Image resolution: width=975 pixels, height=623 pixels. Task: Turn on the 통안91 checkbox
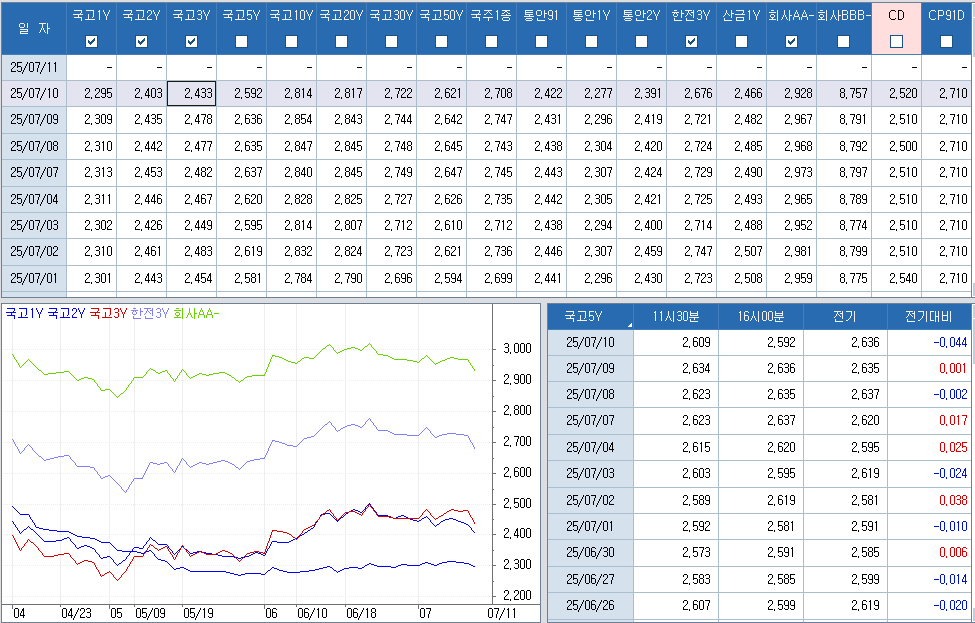point(542,41)
